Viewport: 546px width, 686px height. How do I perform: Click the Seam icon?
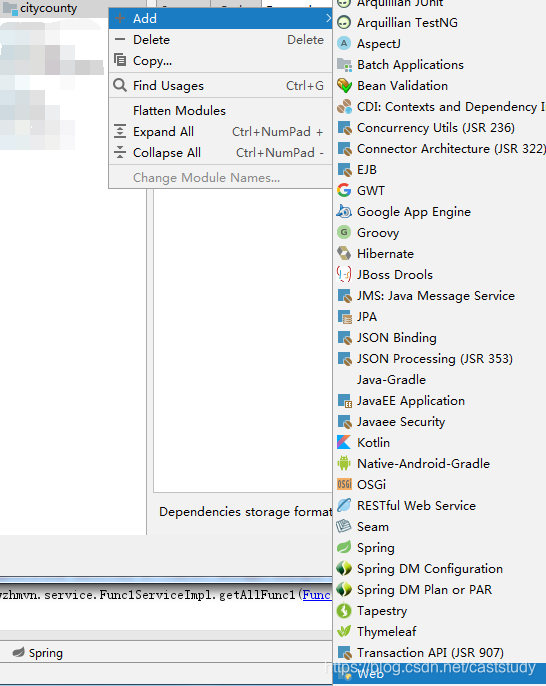coord(344,526)
